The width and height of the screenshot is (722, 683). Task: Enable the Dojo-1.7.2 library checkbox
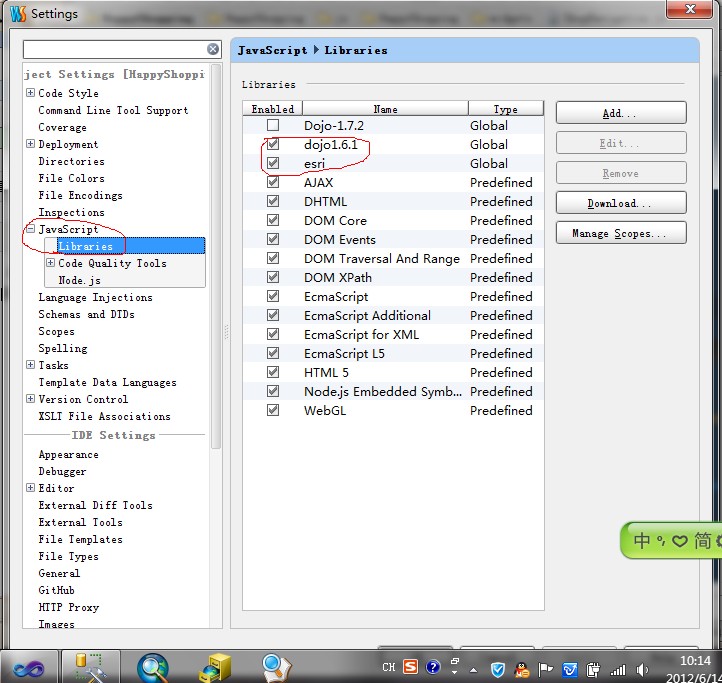click(273, 125)
